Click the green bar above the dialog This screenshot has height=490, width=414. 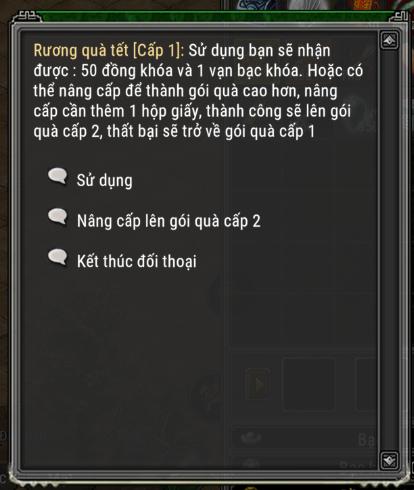(x=217, y=16)
